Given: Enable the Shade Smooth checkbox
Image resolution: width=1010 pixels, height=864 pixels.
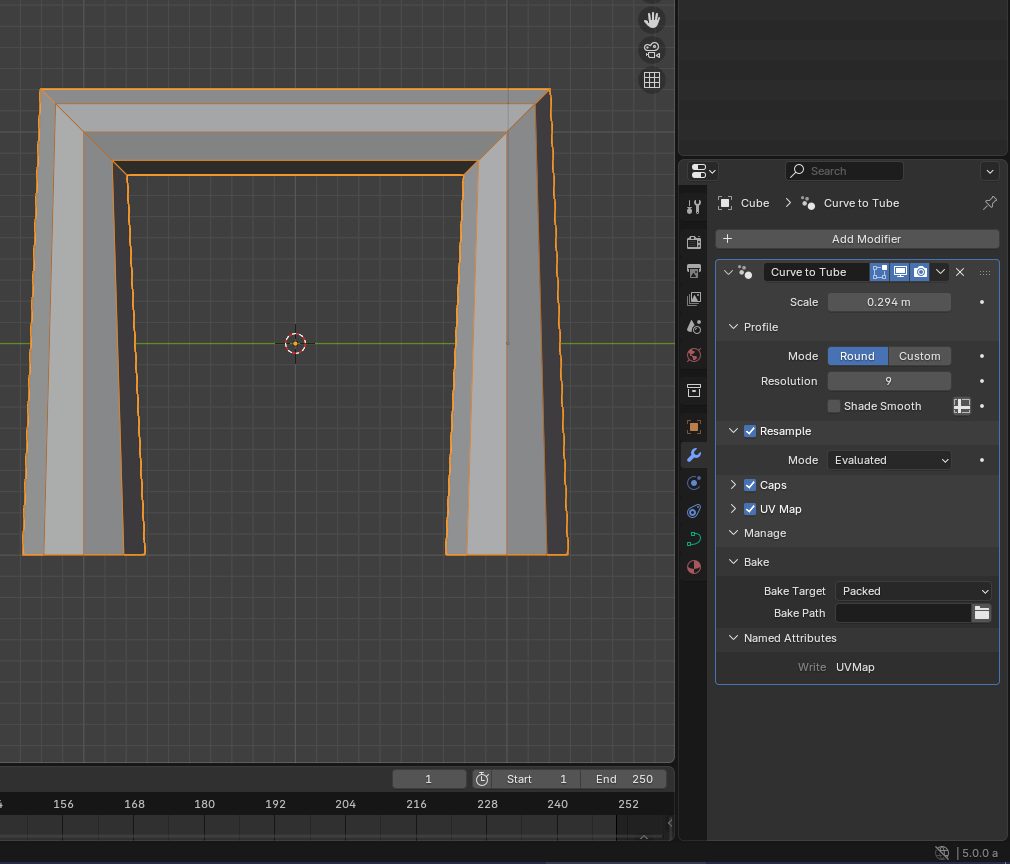Looking at the screenshot, I should point(834,406).
